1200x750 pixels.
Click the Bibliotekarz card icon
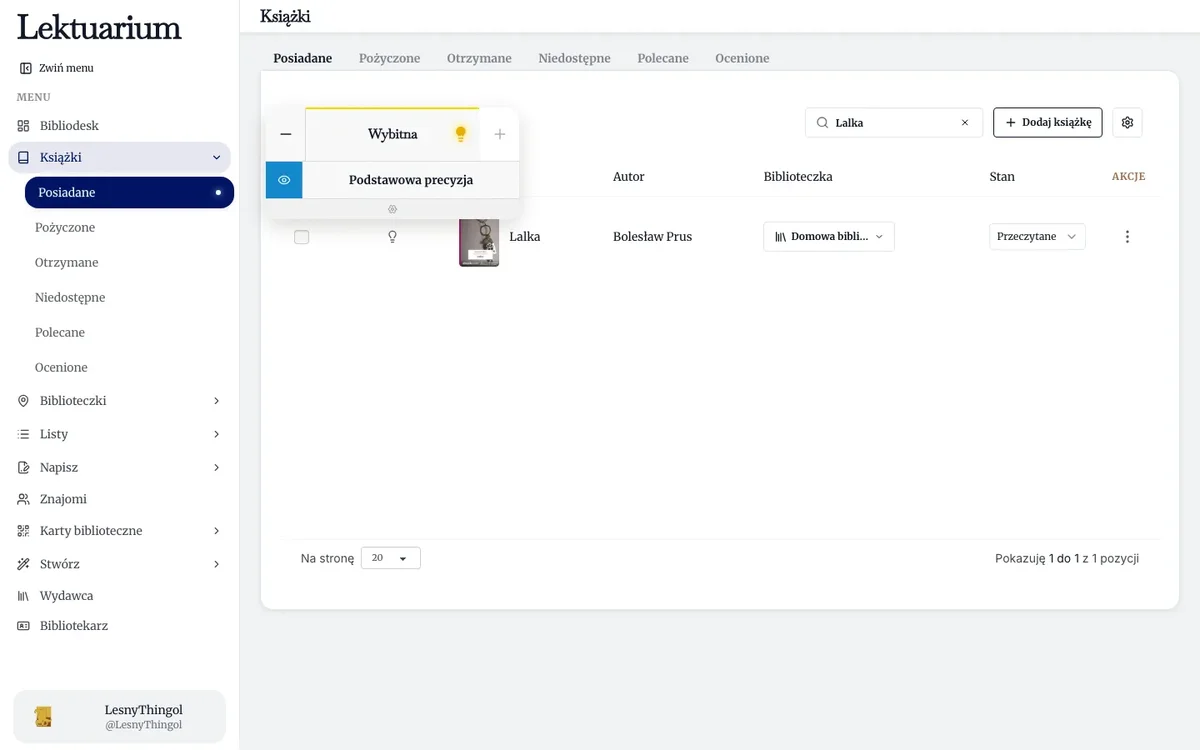click(24, 626)
